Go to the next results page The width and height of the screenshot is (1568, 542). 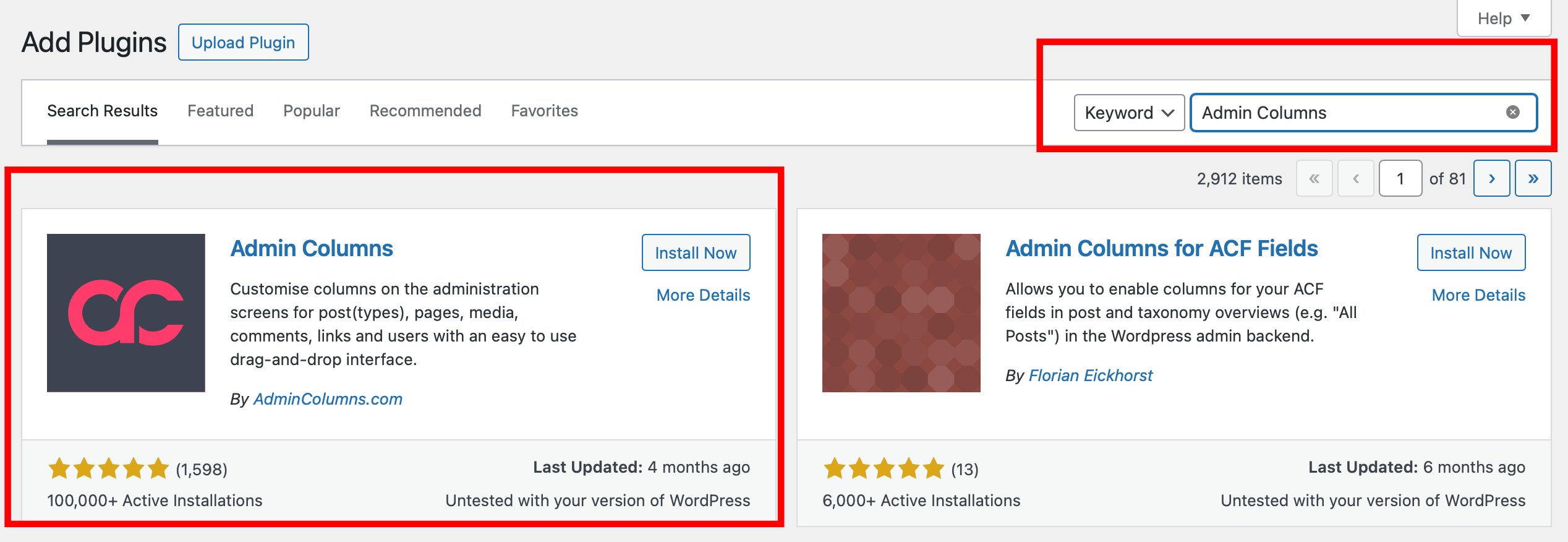[x=1491, y=178]
